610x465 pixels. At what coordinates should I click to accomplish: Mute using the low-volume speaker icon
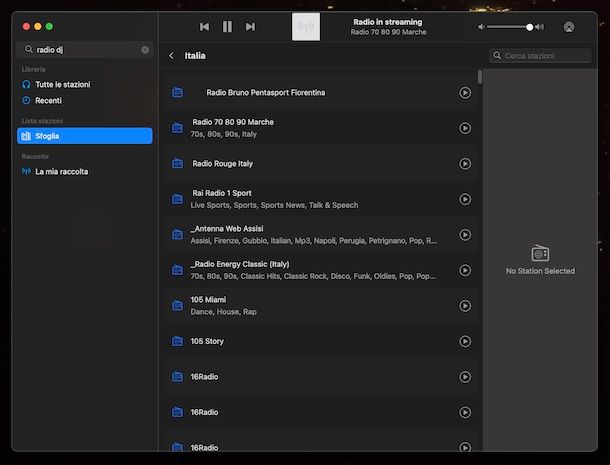tap(481, 27)
